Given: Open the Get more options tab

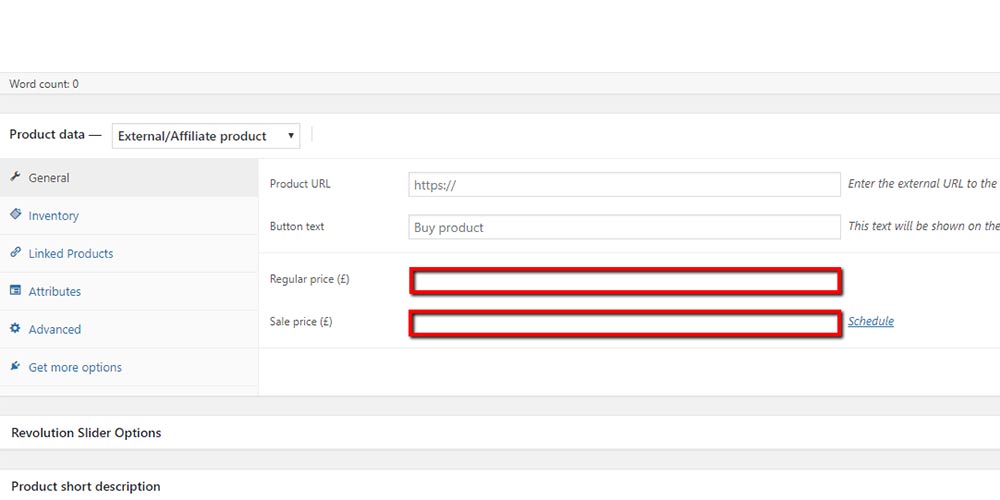Looking at the screenshot, I should [129, 367].
